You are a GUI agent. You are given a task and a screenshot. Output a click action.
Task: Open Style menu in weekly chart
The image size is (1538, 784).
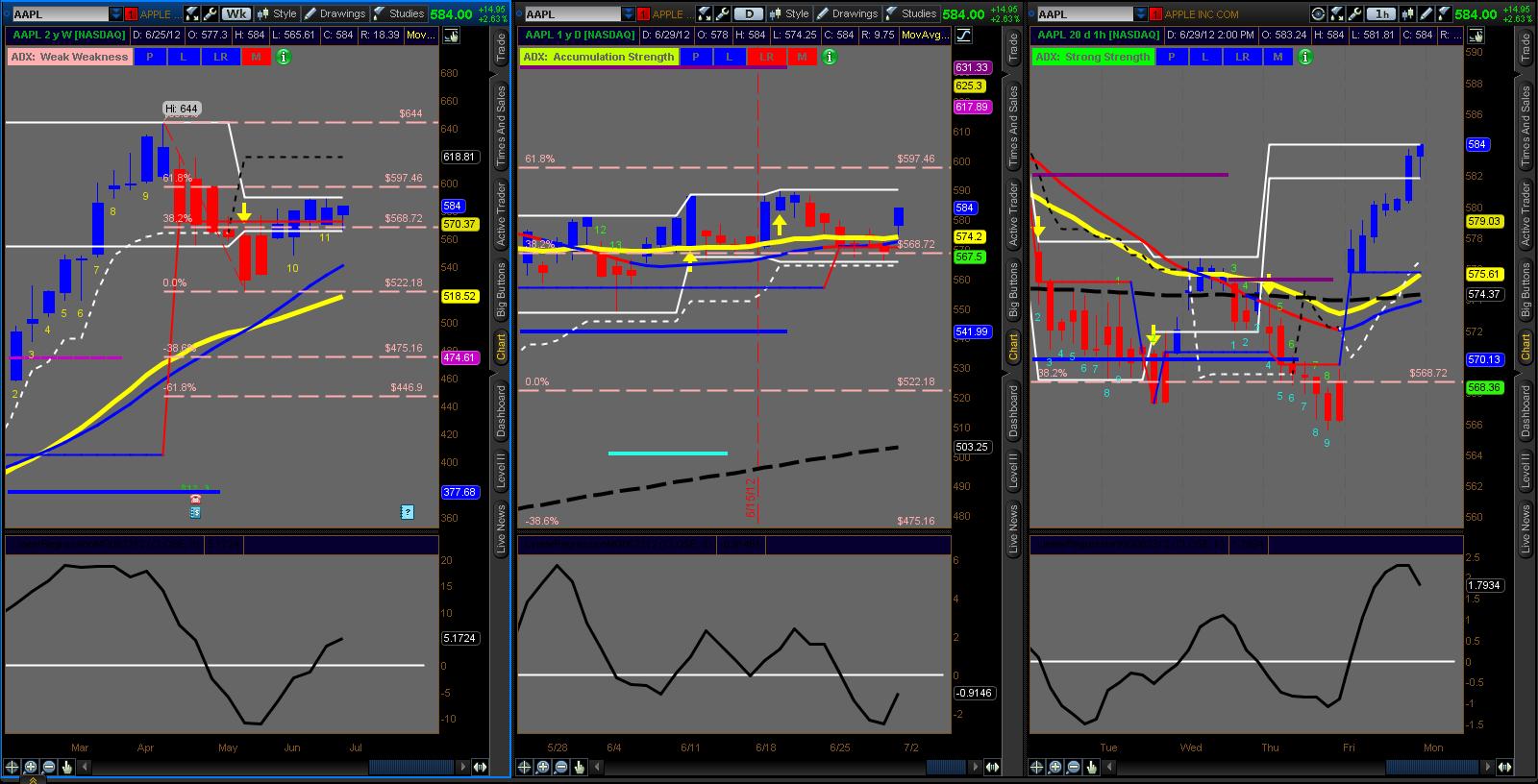tap(277, 14)
